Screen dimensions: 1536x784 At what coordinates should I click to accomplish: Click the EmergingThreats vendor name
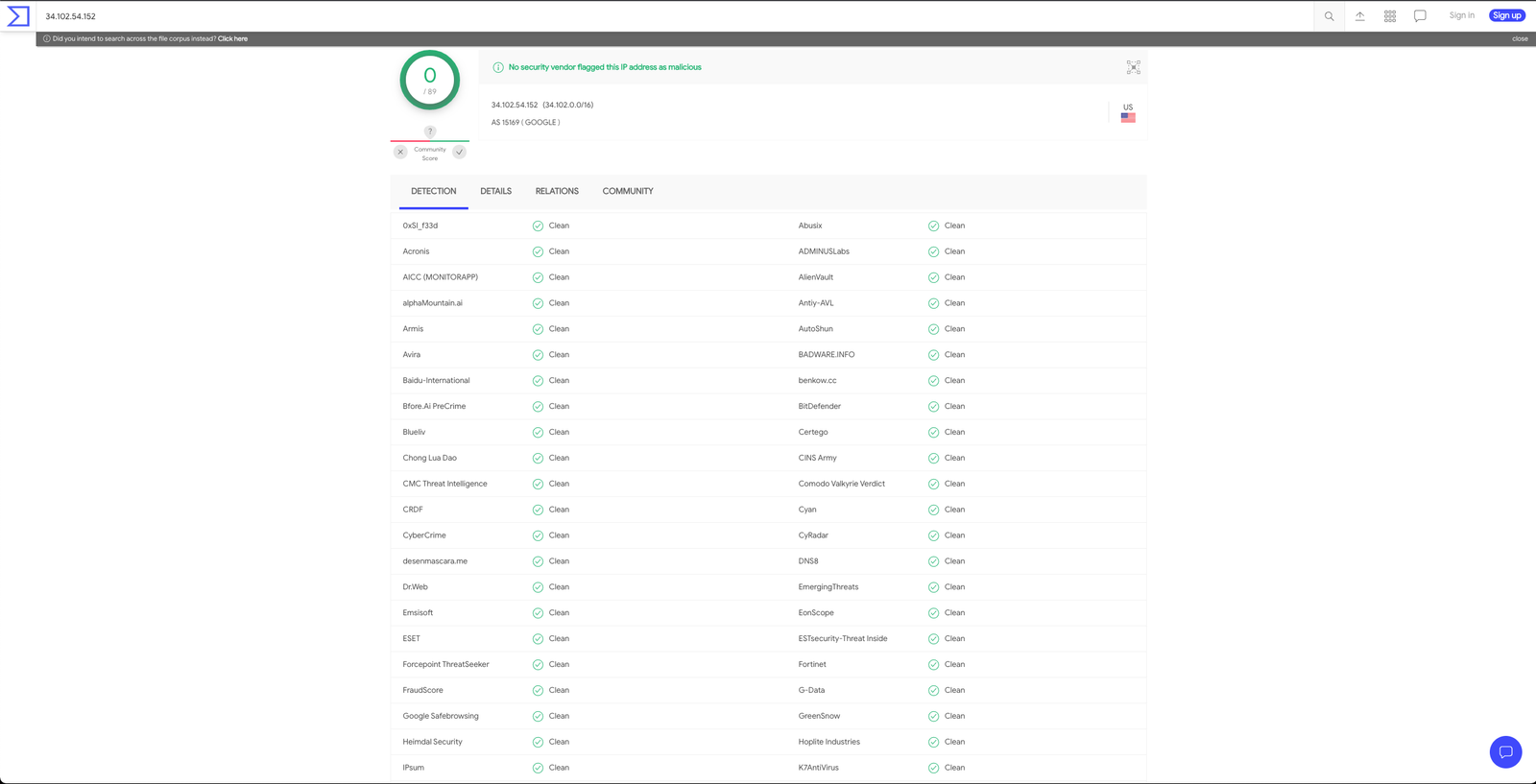pyautogui.click(x=828, y=587)
